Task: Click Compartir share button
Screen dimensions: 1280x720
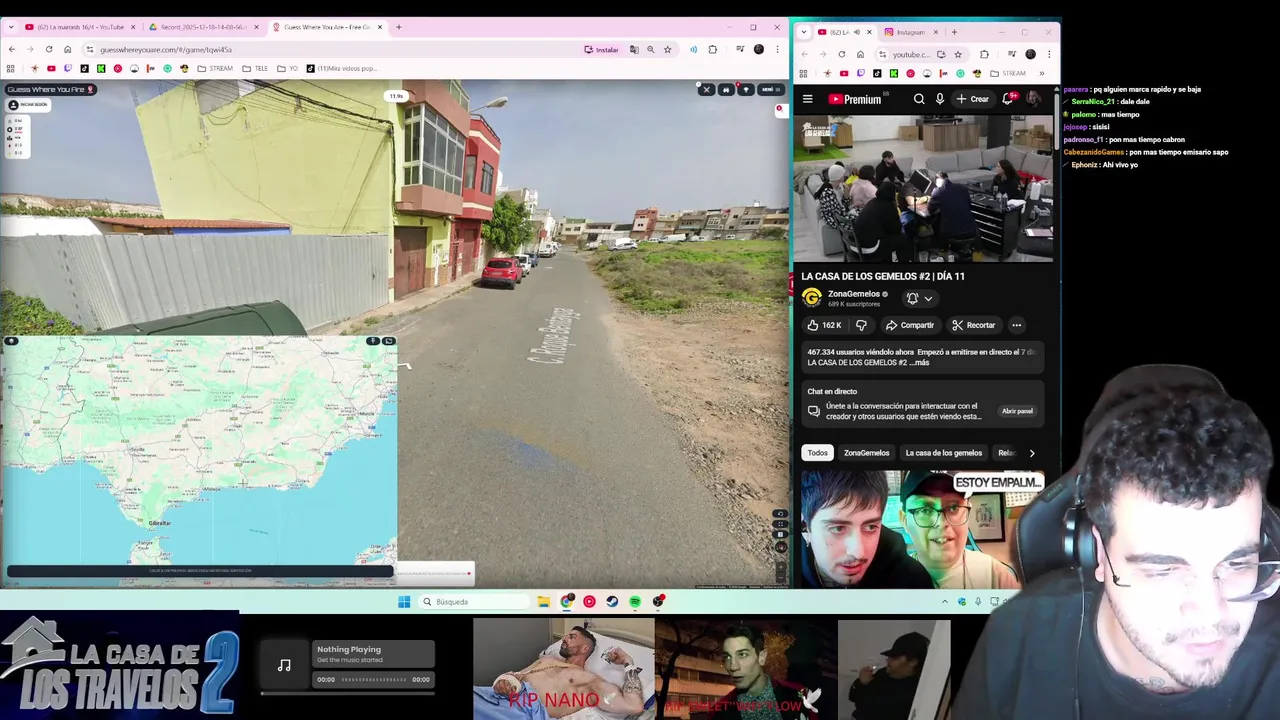Action: (910, 325)
